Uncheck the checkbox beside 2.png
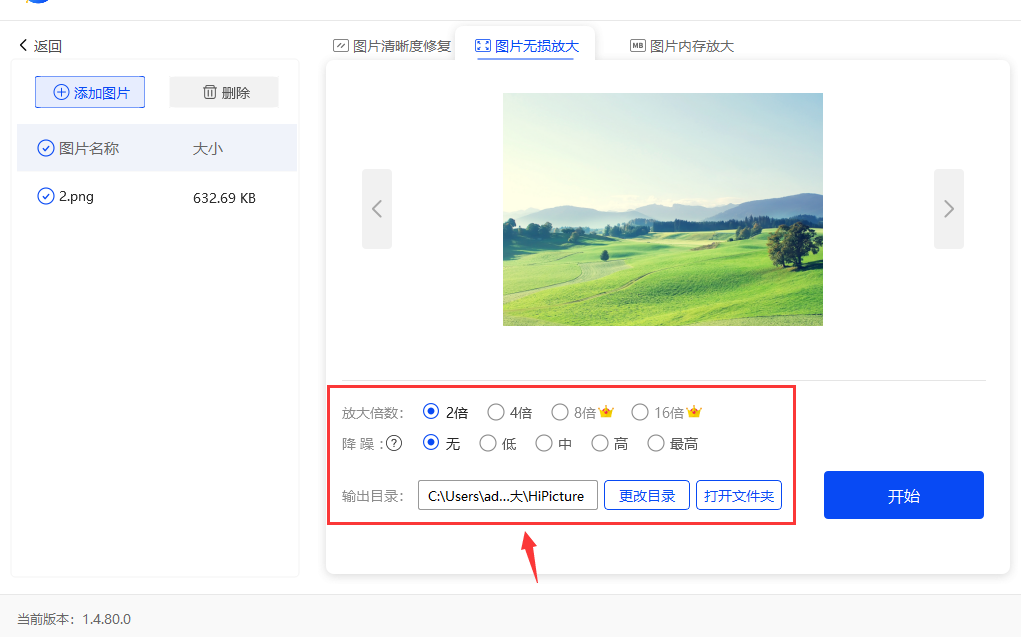The image size is (1021, 637). (45, 196)
